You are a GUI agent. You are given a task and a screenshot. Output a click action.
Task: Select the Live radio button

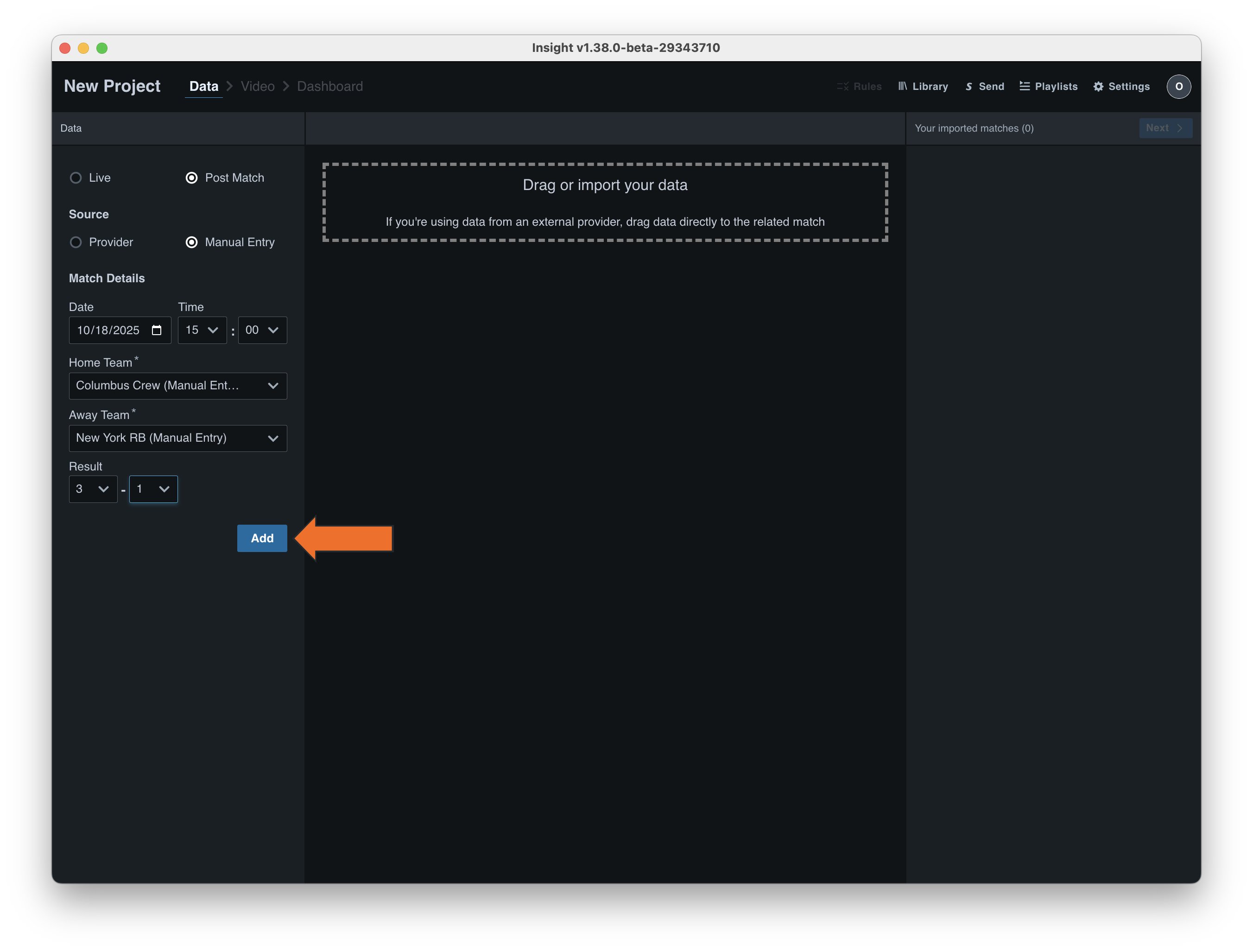(76, 178)
